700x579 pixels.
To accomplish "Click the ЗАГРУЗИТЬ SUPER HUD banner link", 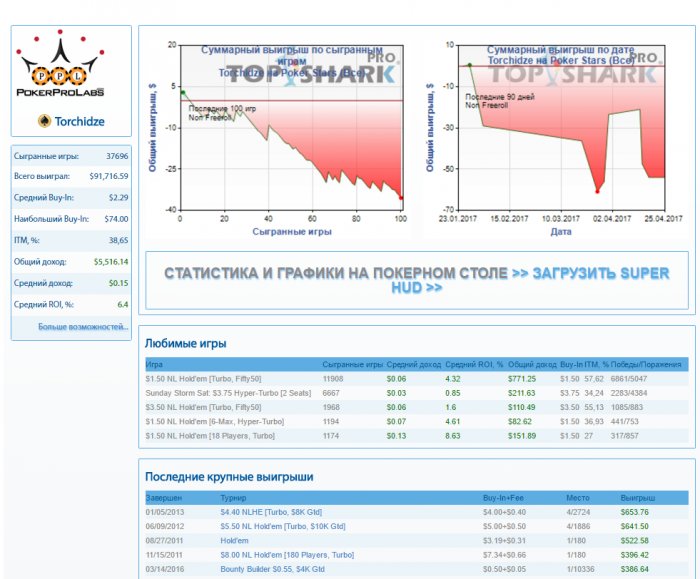I will tap(529, 280).
